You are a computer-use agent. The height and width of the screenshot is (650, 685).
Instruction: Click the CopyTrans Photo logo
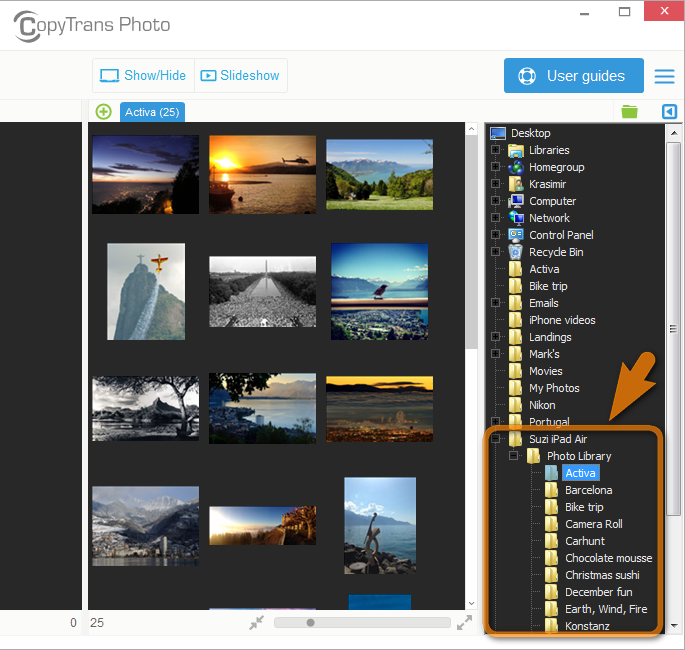(92, 25)
